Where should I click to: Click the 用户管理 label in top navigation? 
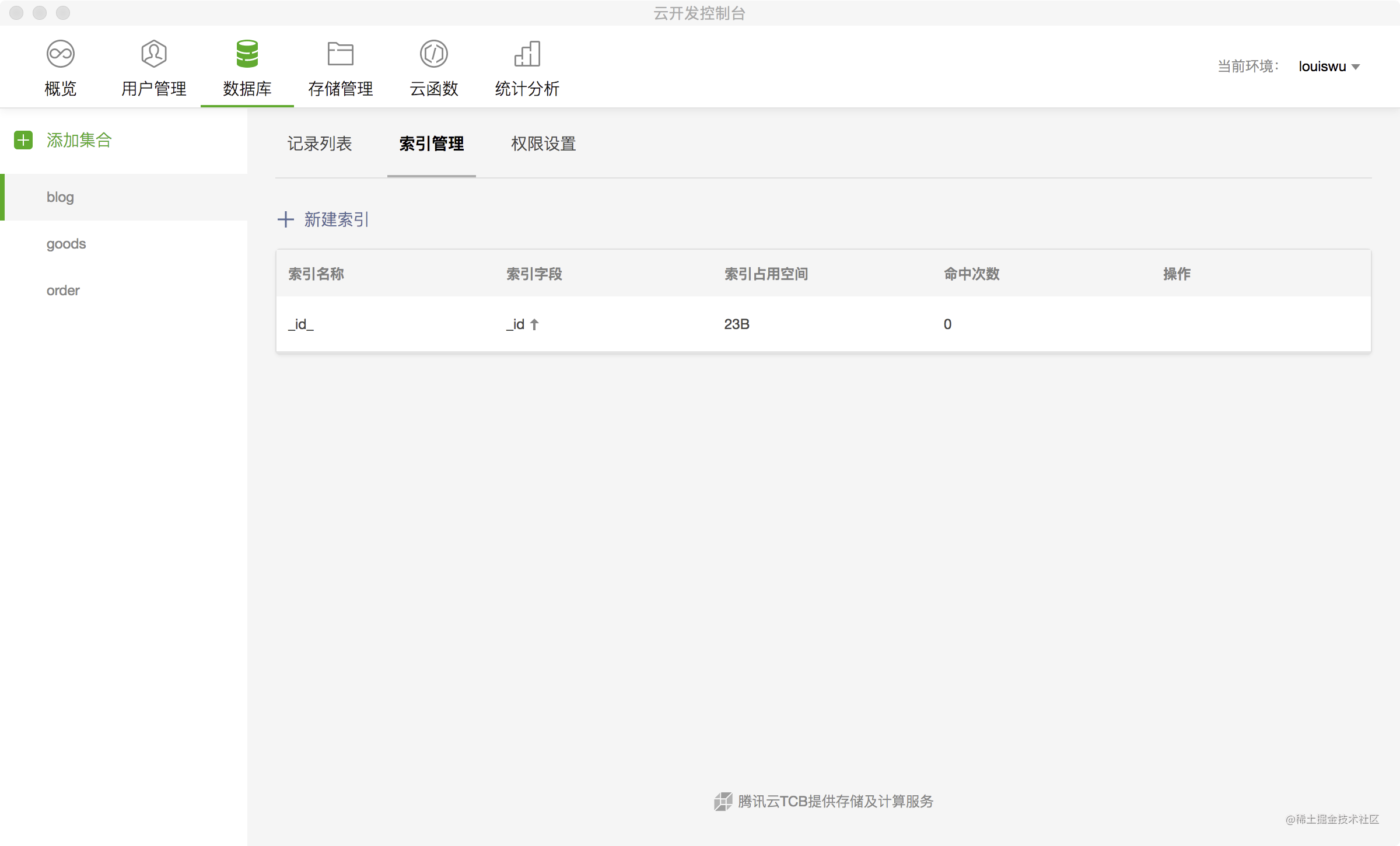coord(154,89)
